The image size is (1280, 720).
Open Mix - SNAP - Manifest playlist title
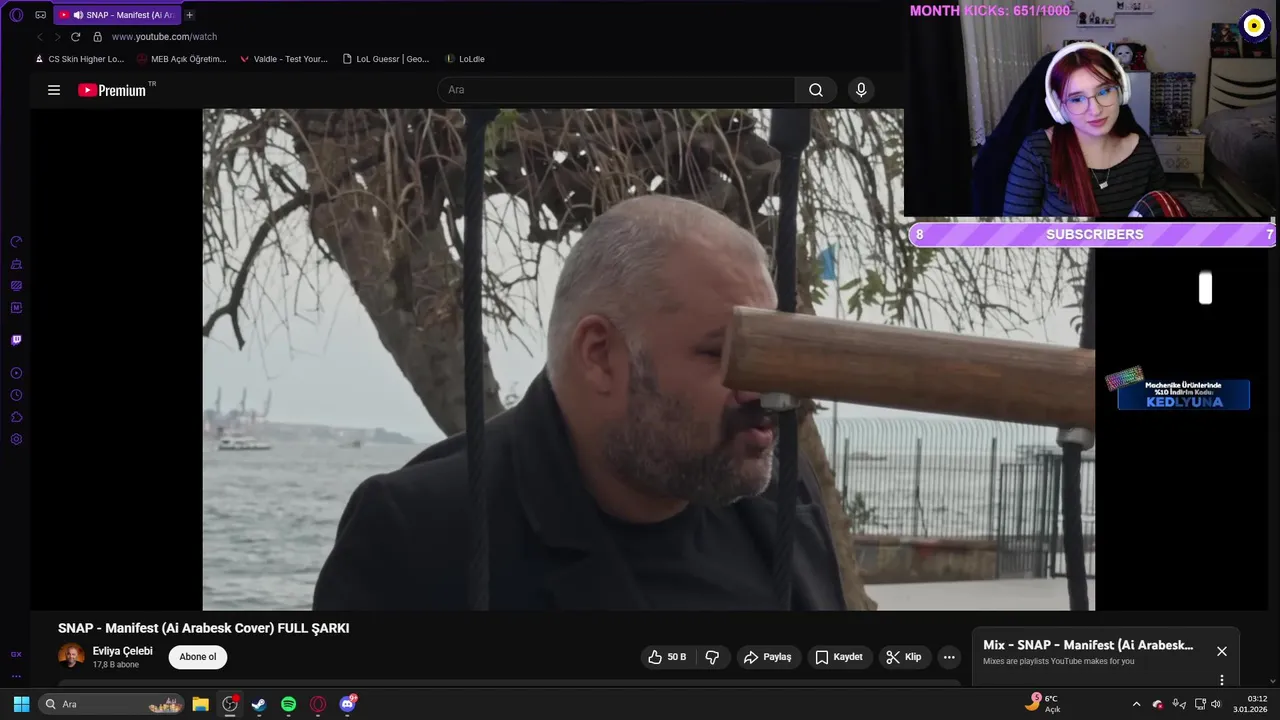1088,645
